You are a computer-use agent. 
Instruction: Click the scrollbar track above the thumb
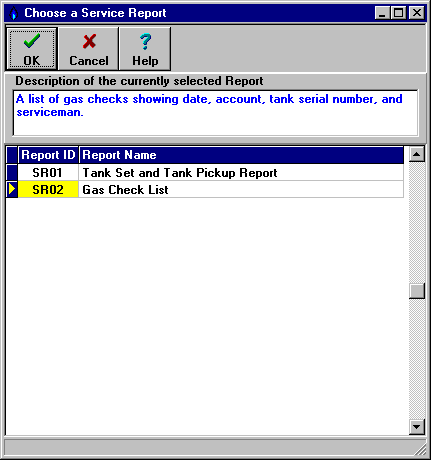click(x=417, y=223)
